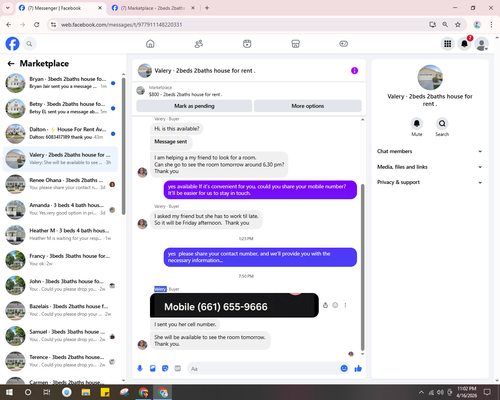Open Renee Ohana 3beds 2baths conversation
Viewport: 500px width, 400px height.
pyautogui.click(x=60, y=184)
